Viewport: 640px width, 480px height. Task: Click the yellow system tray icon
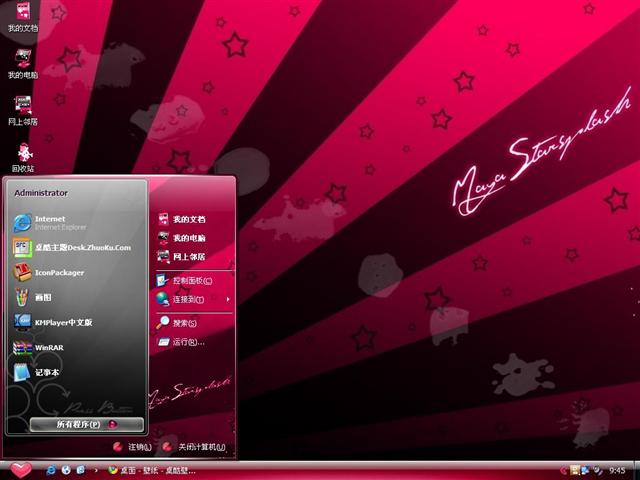point(575,470)
